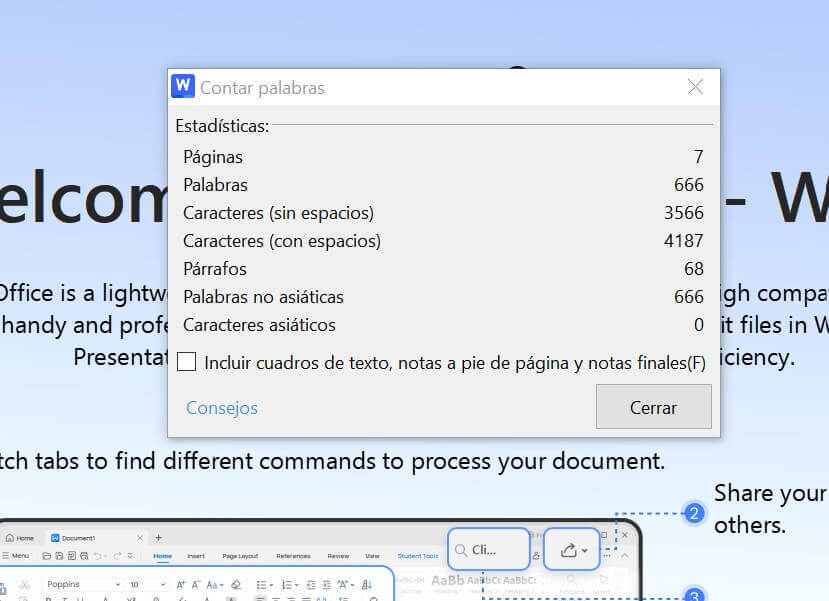Enable the Incluir cuadros de texto checkbox
This screenshot has width=829, height=601.
185,362
